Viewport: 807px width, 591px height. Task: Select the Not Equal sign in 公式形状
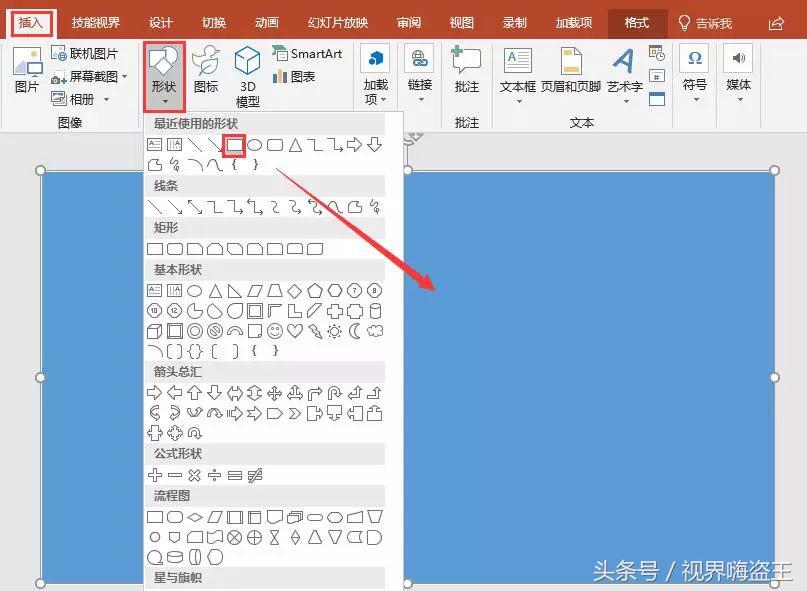point(255,475)
